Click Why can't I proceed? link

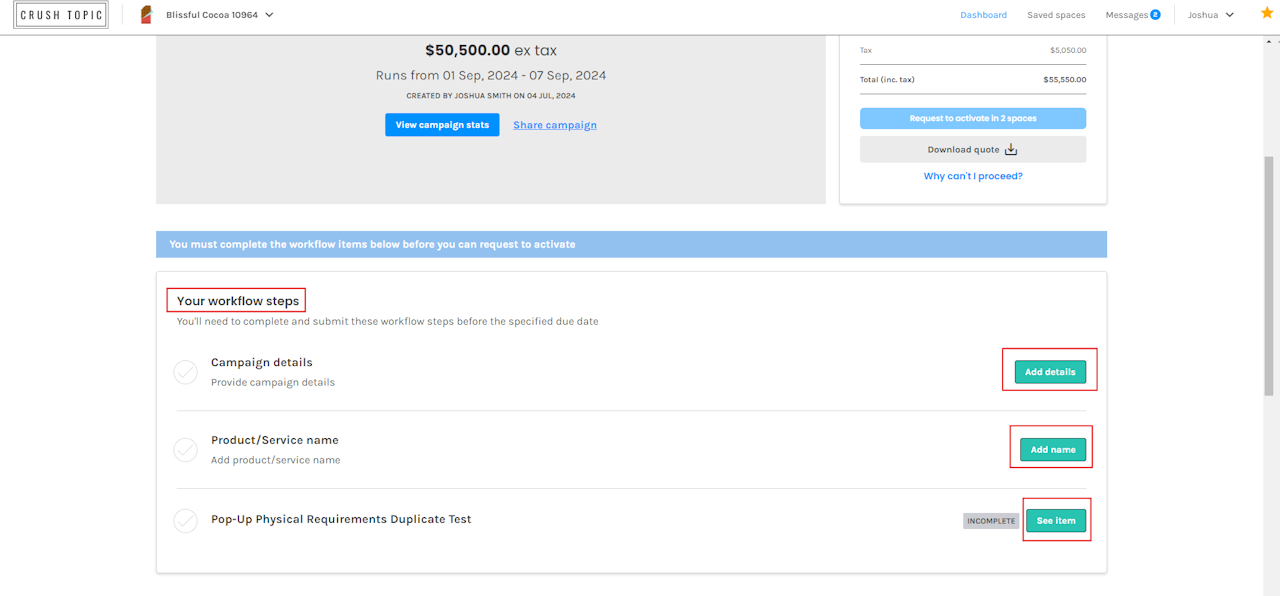pyautogui.click(x=973, y=176)
